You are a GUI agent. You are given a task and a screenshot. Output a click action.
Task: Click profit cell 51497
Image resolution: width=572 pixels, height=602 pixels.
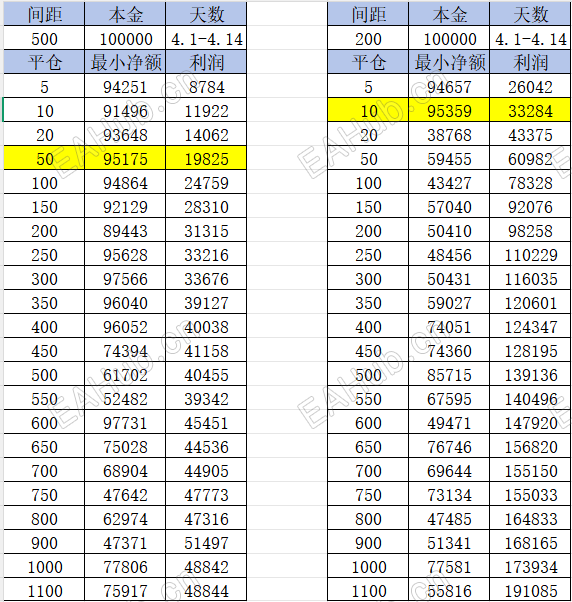pos(206,542)
